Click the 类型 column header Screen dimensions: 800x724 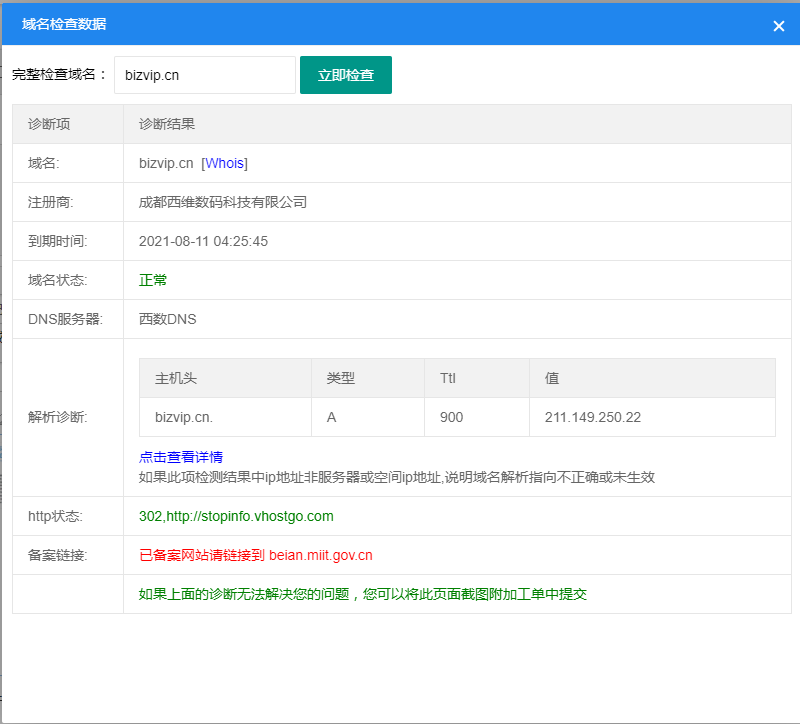click(340, 379)
